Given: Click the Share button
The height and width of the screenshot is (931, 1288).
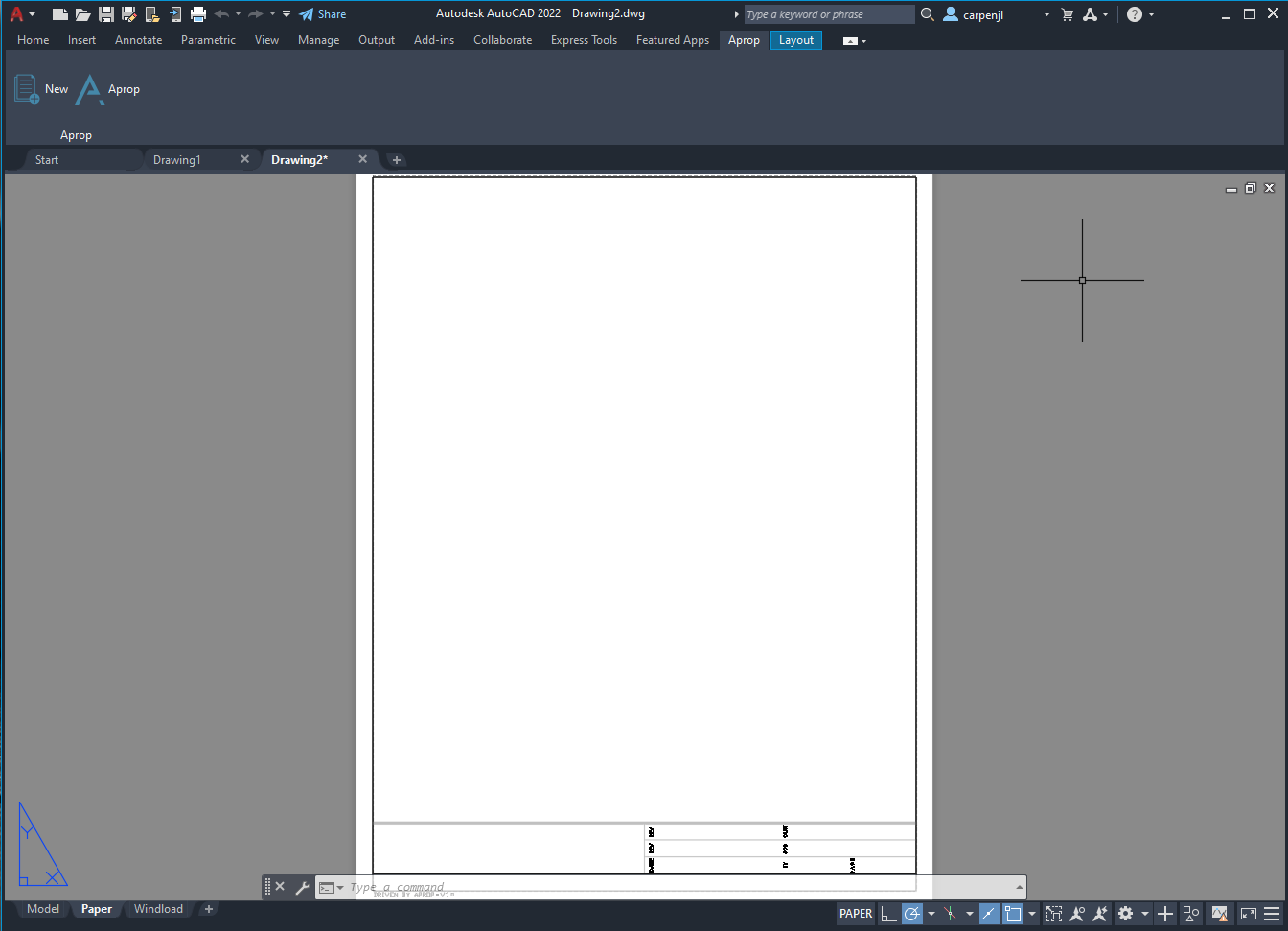Looking at the screenshot, I should coord(323,14).
